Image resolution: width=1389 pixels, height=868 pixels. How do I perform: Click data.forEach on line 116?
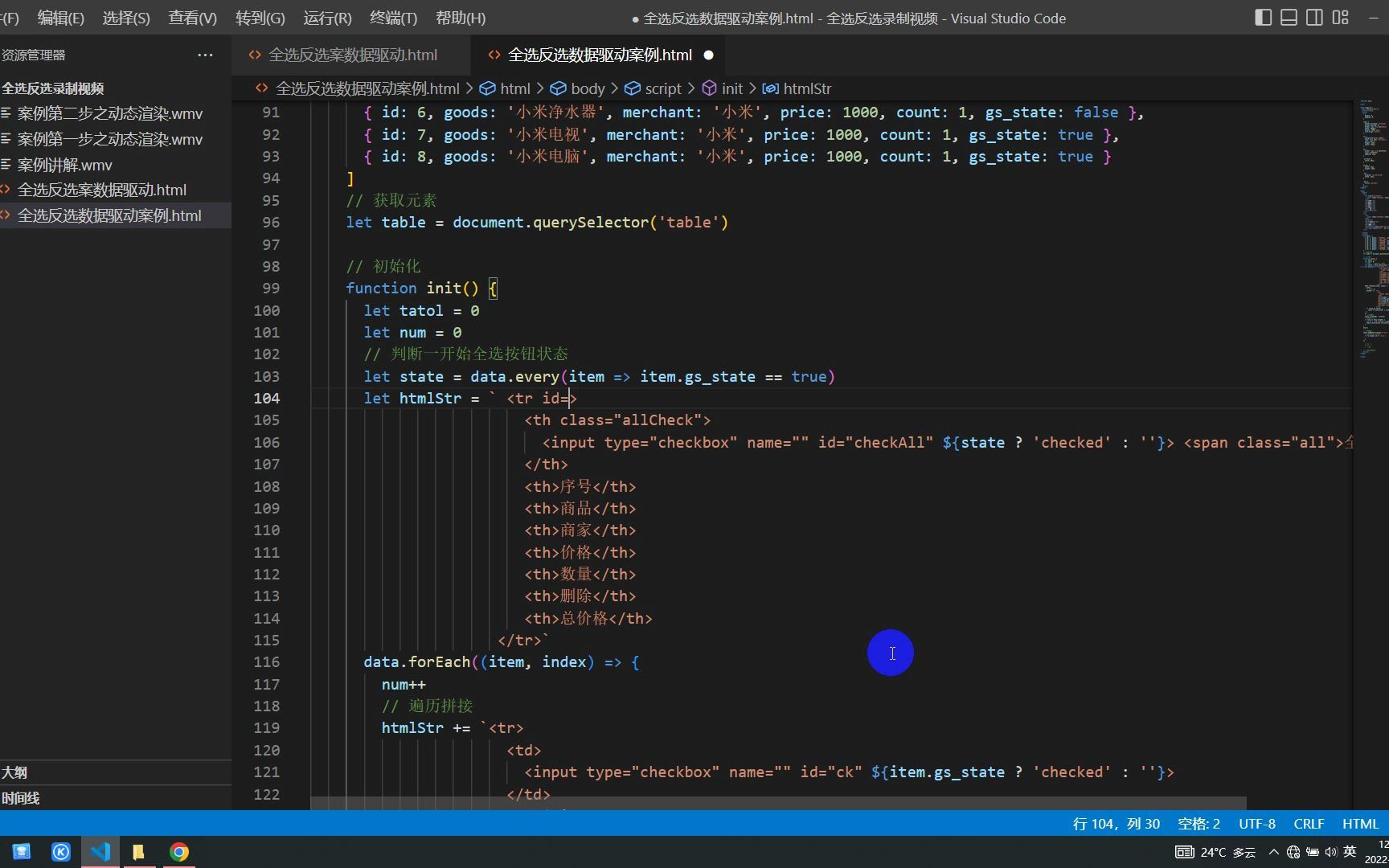coord(416,661)
